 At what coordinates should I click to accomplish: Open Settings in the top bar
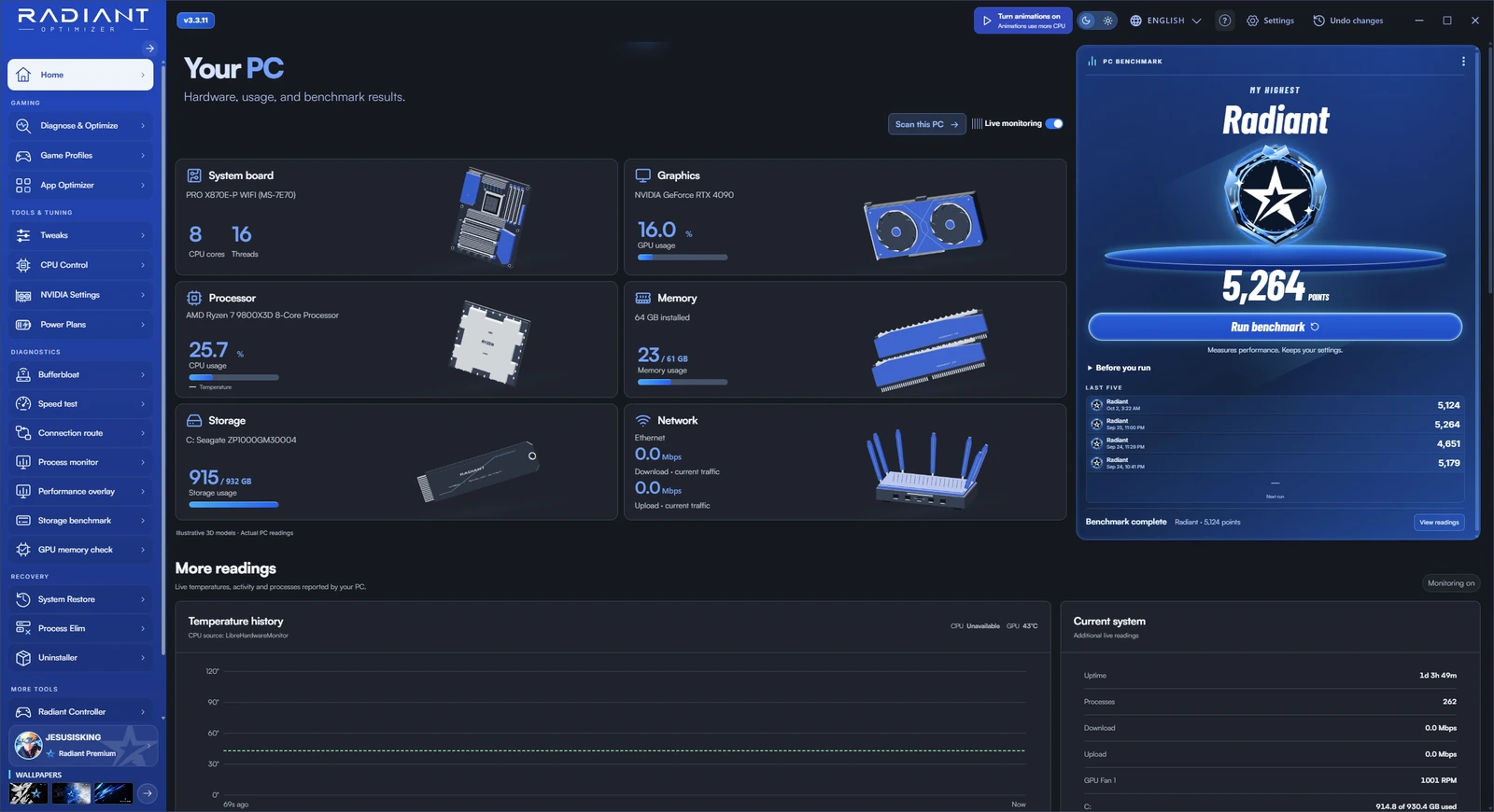coord(1270,21)
